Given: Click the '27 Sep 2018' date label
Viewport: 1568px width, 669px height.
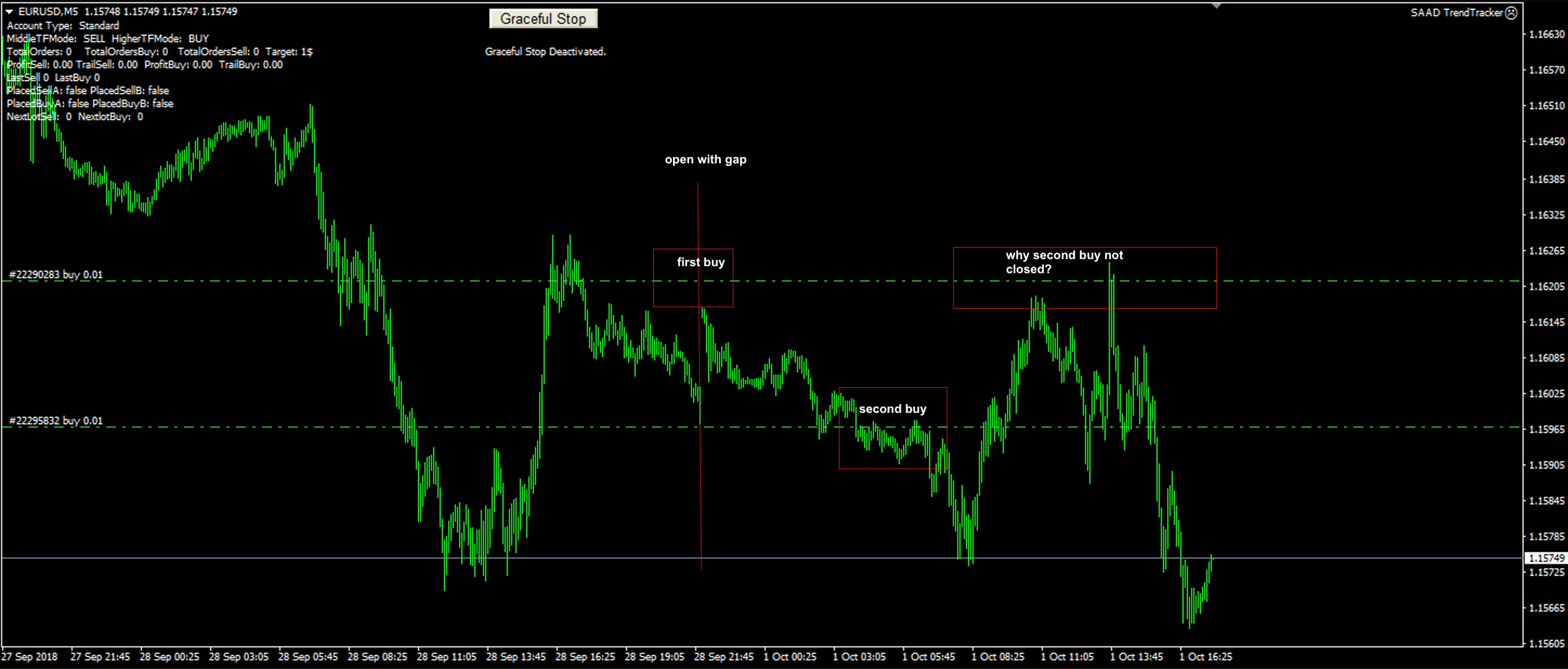Looking at the screenshot, I should tap(29, 657).
